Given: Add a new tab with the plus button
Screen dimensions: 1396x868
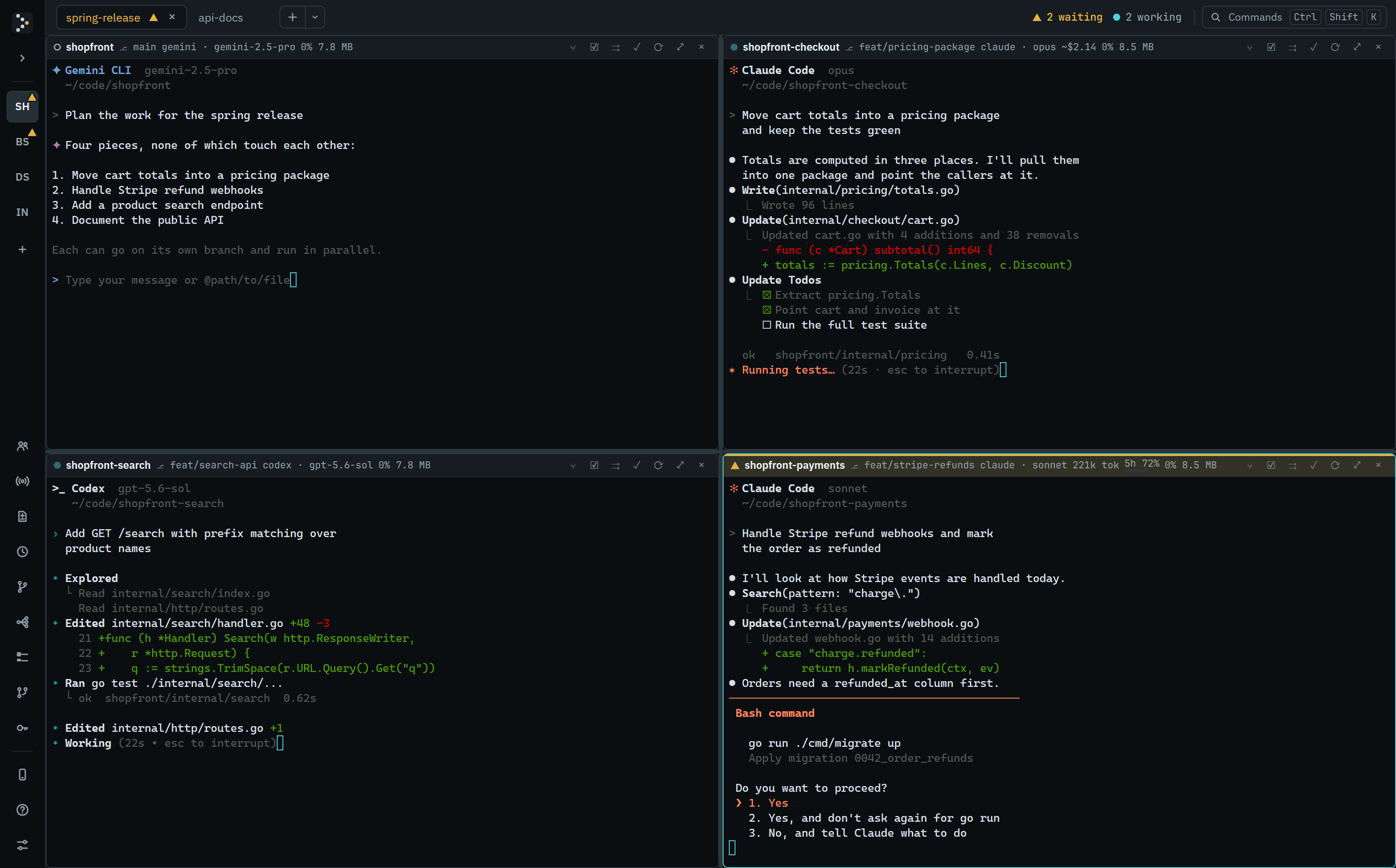Looking at the screenshot, I should tap(293, 17).
